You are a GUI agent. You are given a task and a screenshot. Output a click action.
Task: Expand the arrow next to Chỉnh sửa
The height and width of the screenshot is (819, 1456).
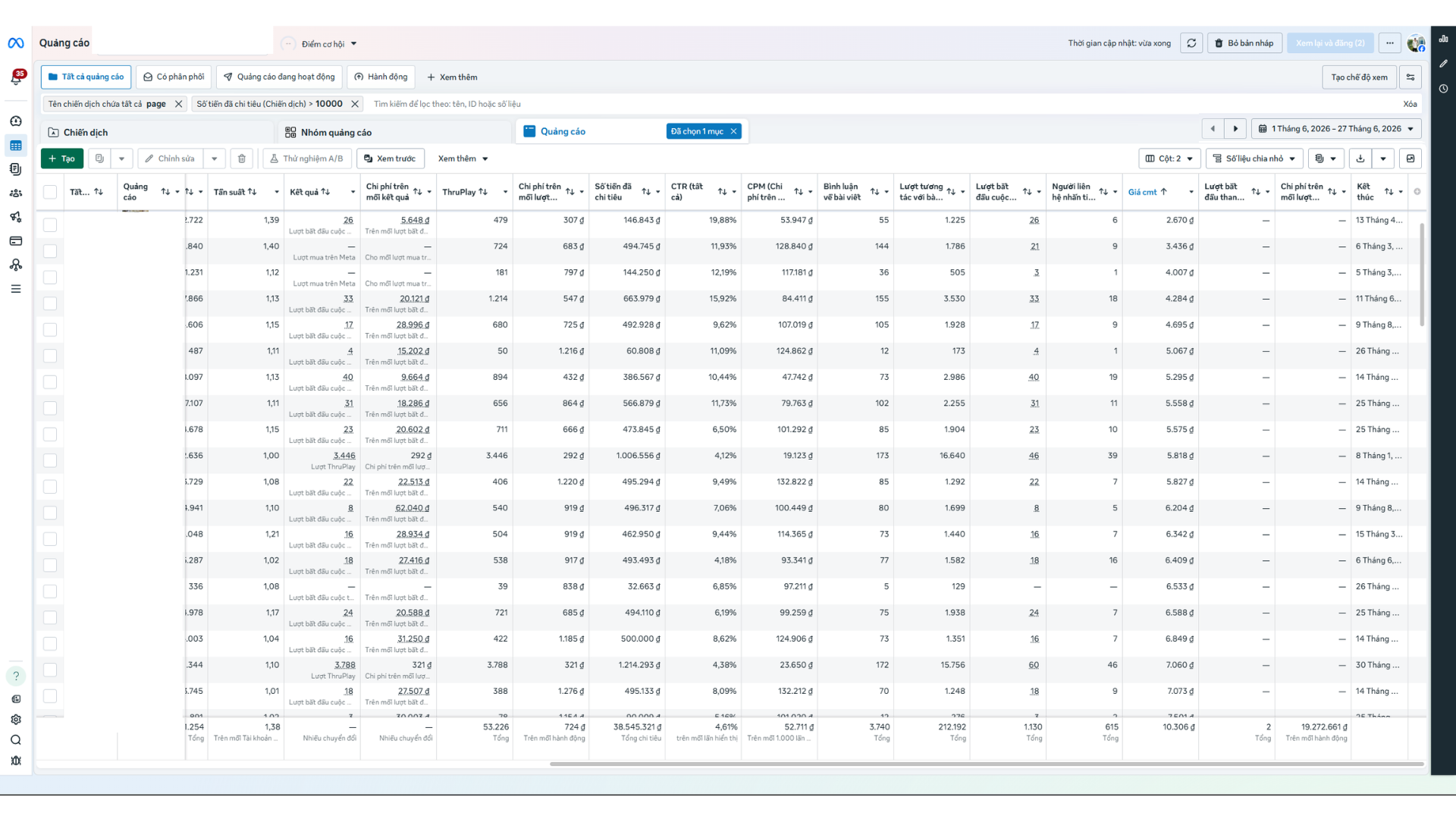pyautogui.click(x=215, y=158)
